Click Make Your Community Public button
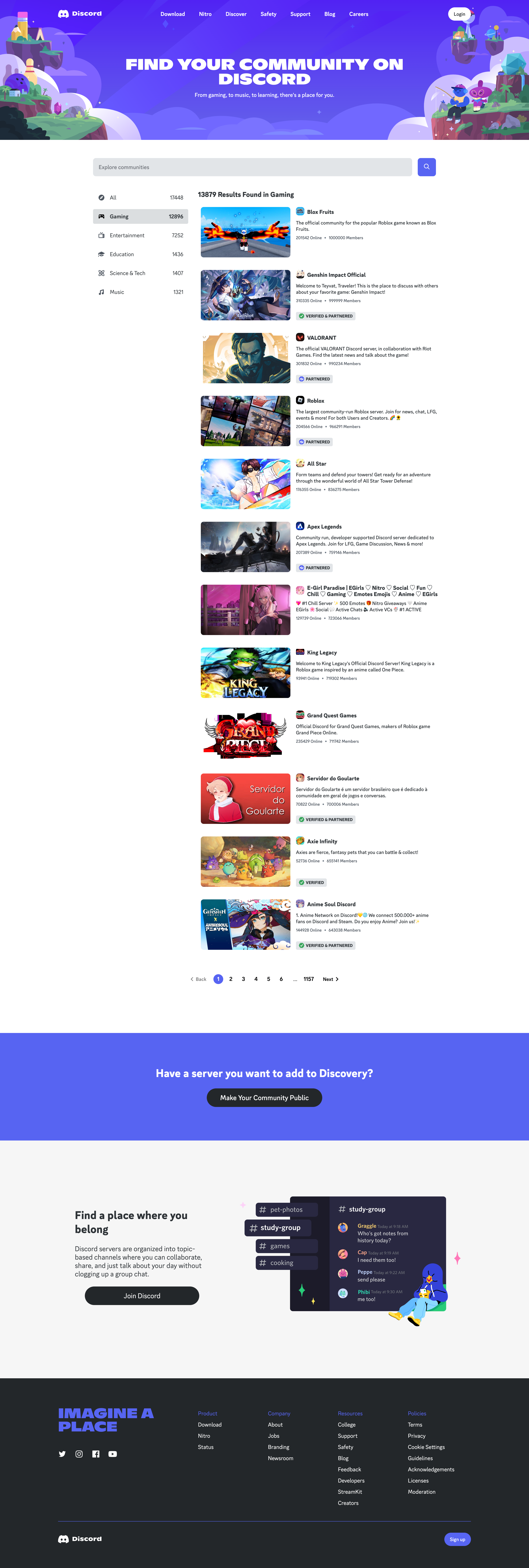The width and height of the screenshot is (529, 1568). point(264,1097)
